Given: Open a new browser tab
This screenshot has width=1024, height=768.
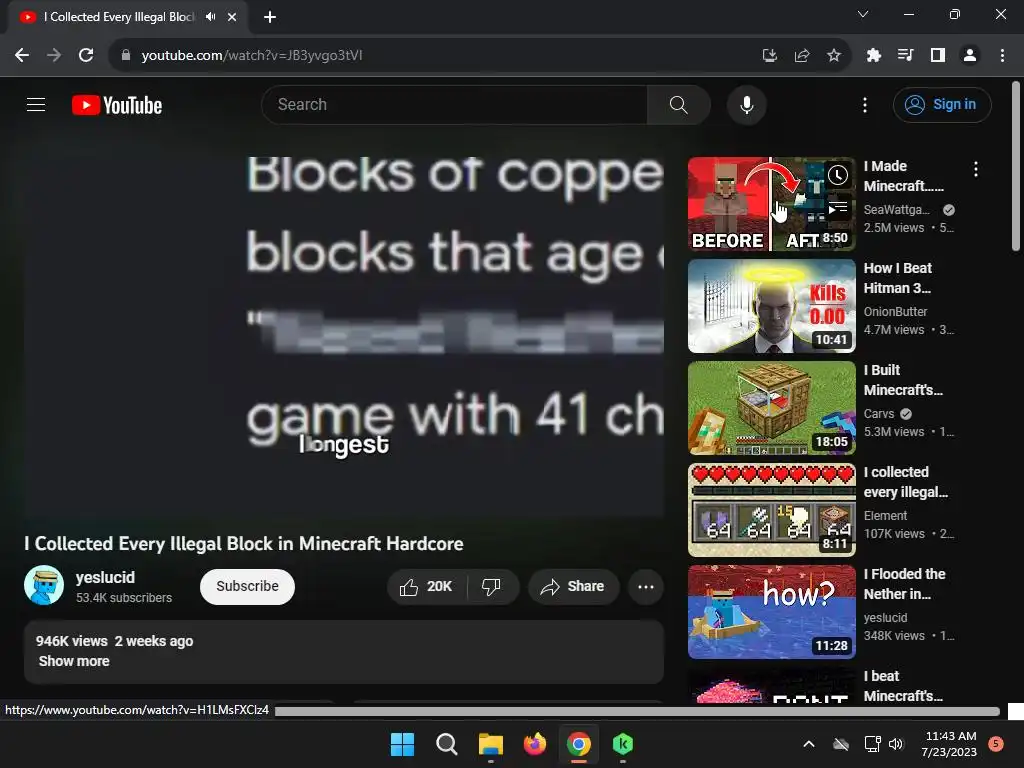Looking at the screenshot, I should 270,17.
